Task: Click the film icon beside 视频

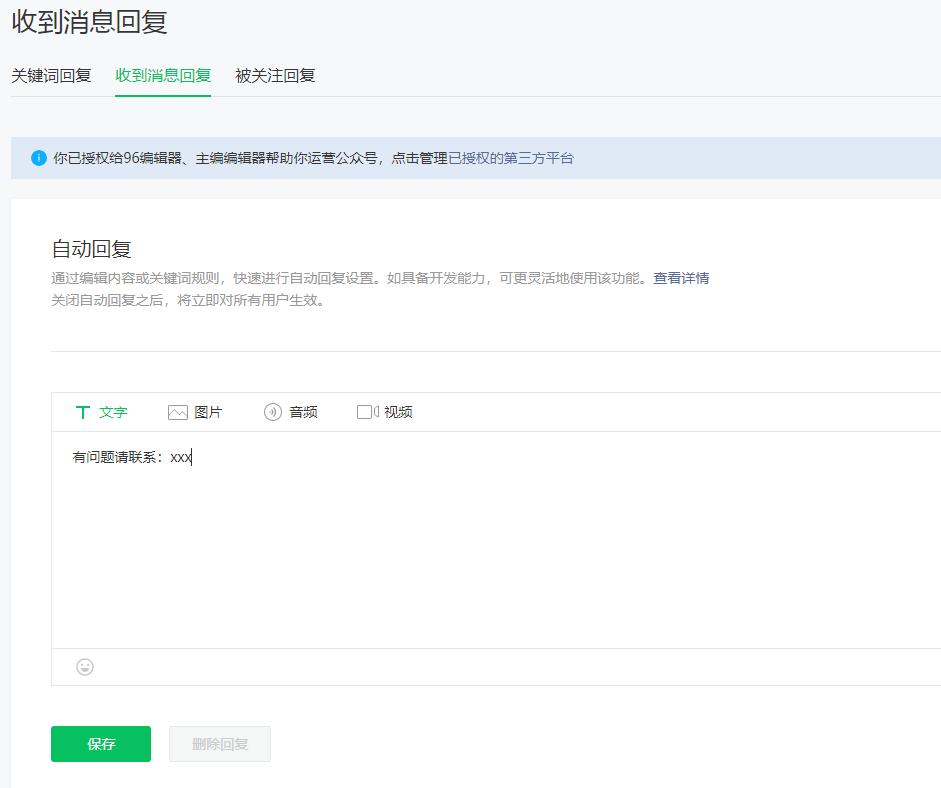Action: [369, 411]
